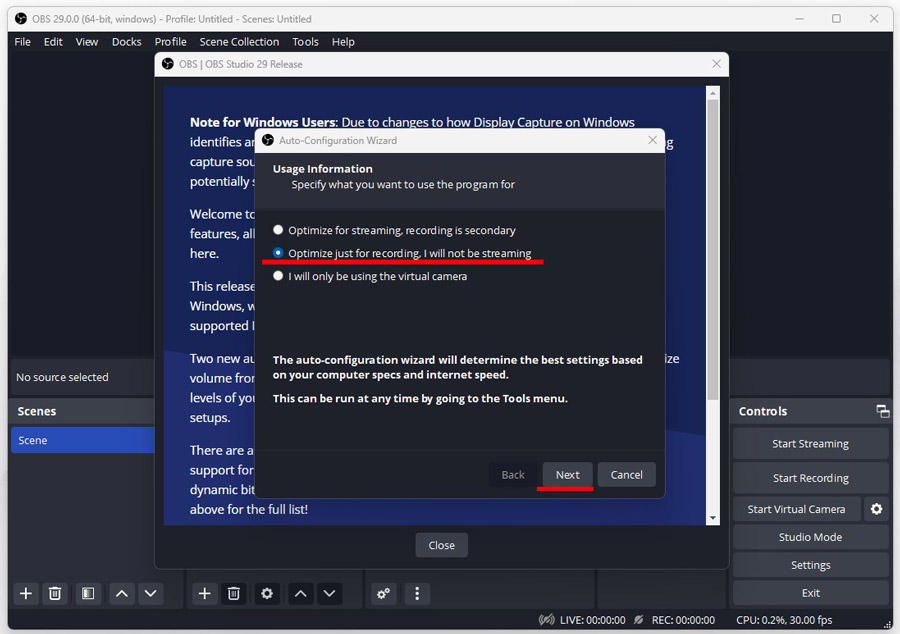This screenshot has width=900, height=634.
Task: Click Next in the Auto-Configuration Wizard
Action: click(568, 474)
